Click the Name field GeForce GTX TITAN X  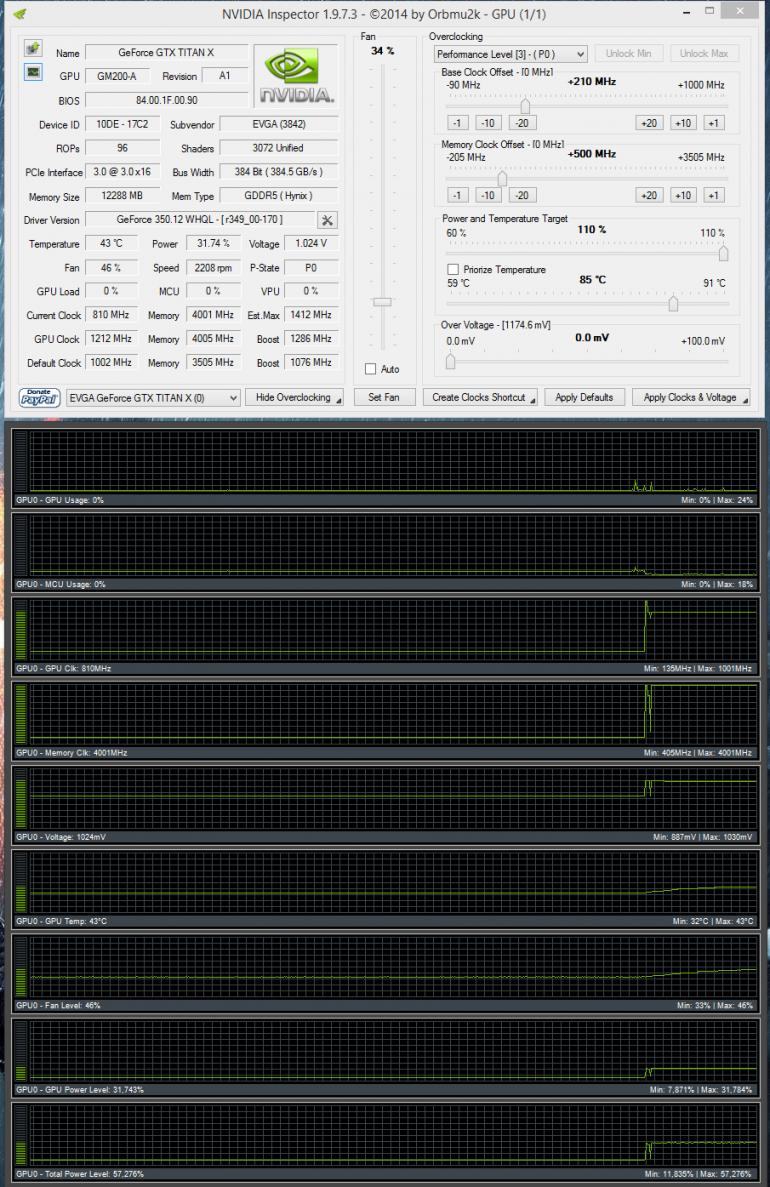167,52
